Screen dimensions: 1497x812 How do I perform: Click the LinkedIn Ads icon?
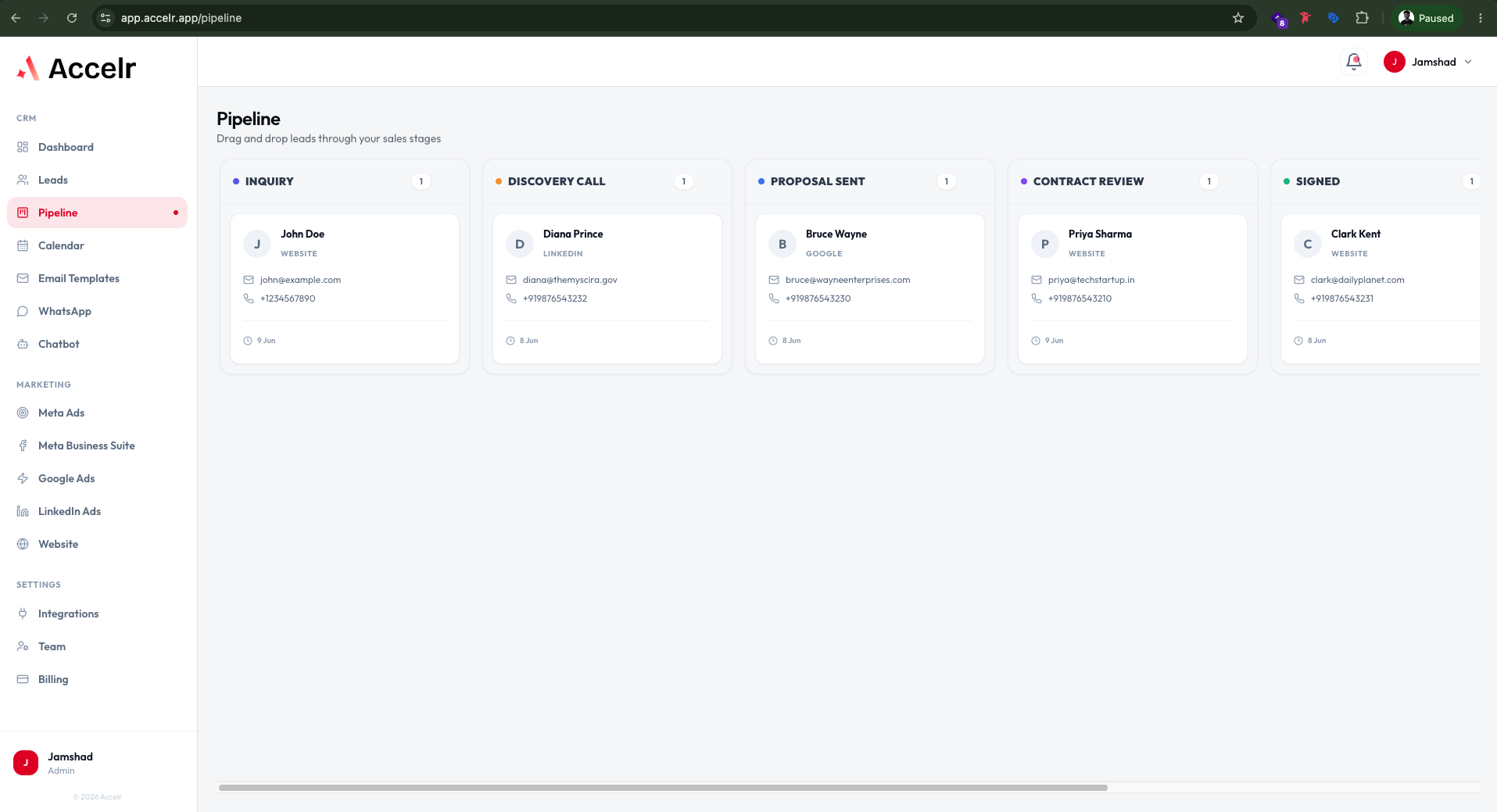pyautogui.click(x=23, y=511)
